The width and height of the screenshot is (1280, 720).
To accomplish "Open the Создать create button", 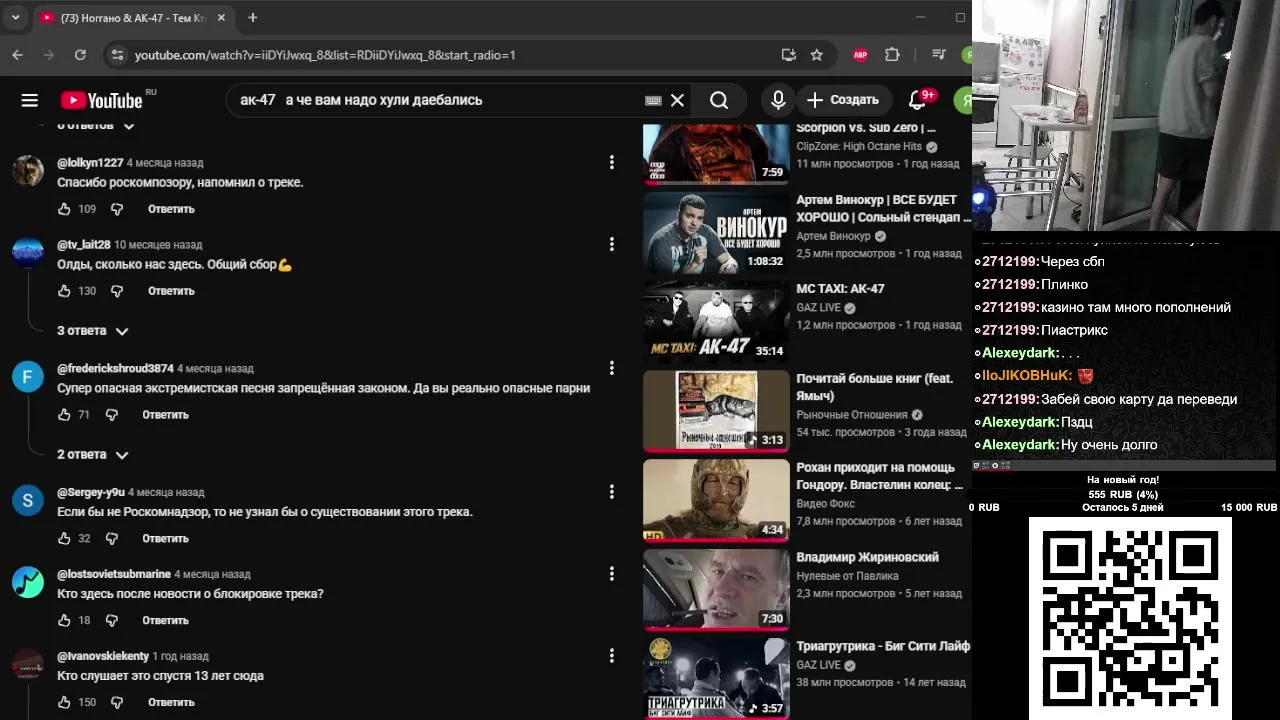I will tap(843, 100).
